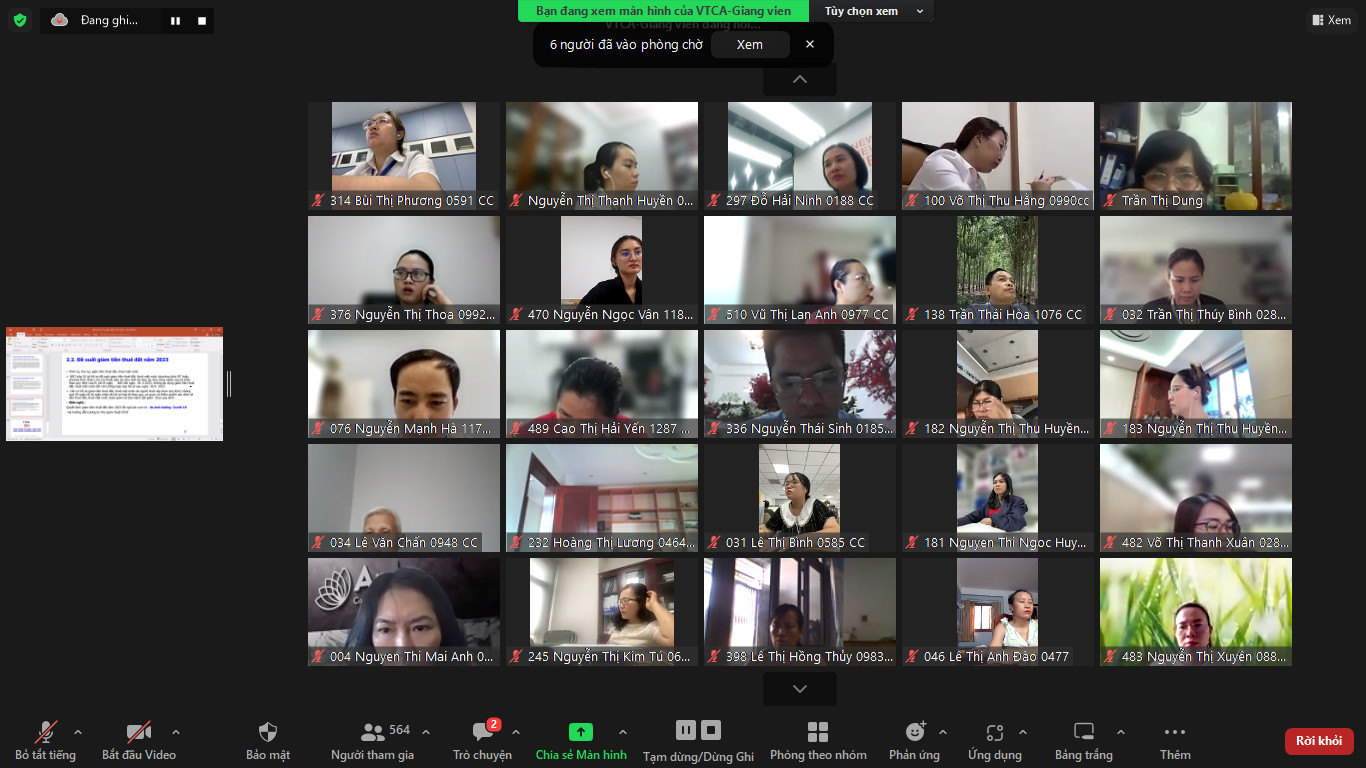
Task: Open the Phản ứng reactions menu
Action: click(x=914, y=740)
